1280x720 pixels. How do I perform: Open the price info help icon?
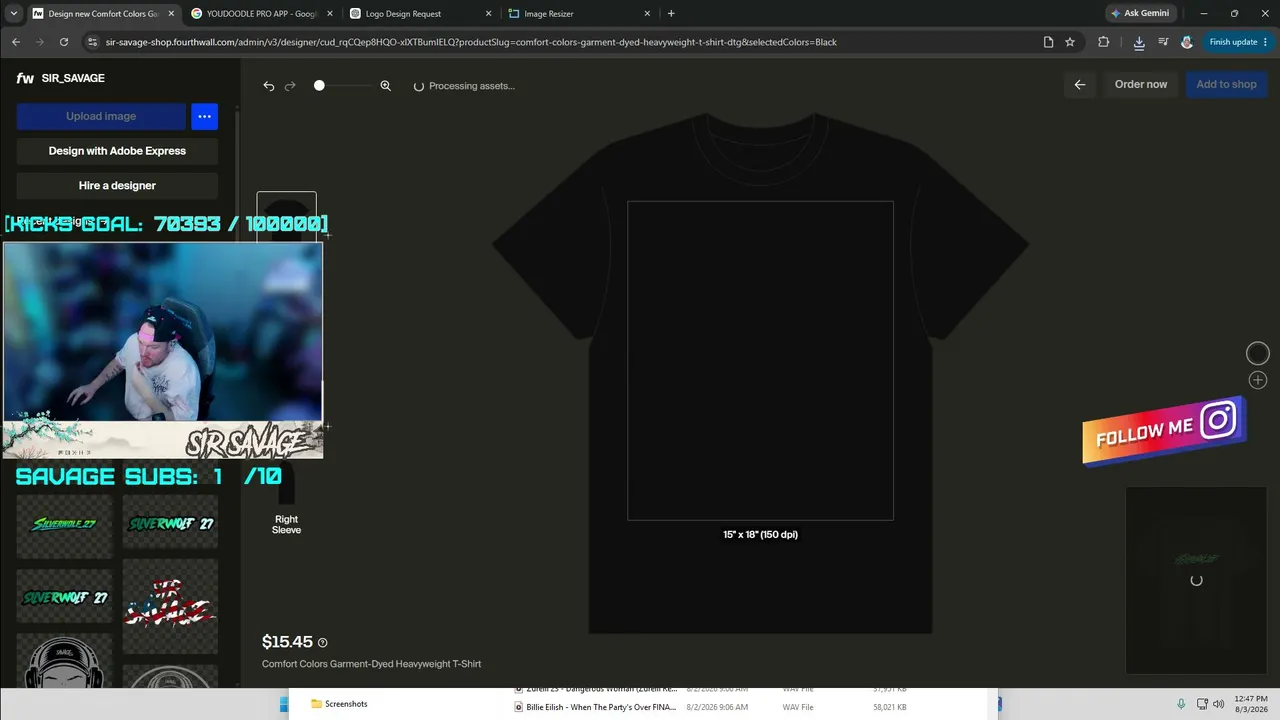pos(322,643)
